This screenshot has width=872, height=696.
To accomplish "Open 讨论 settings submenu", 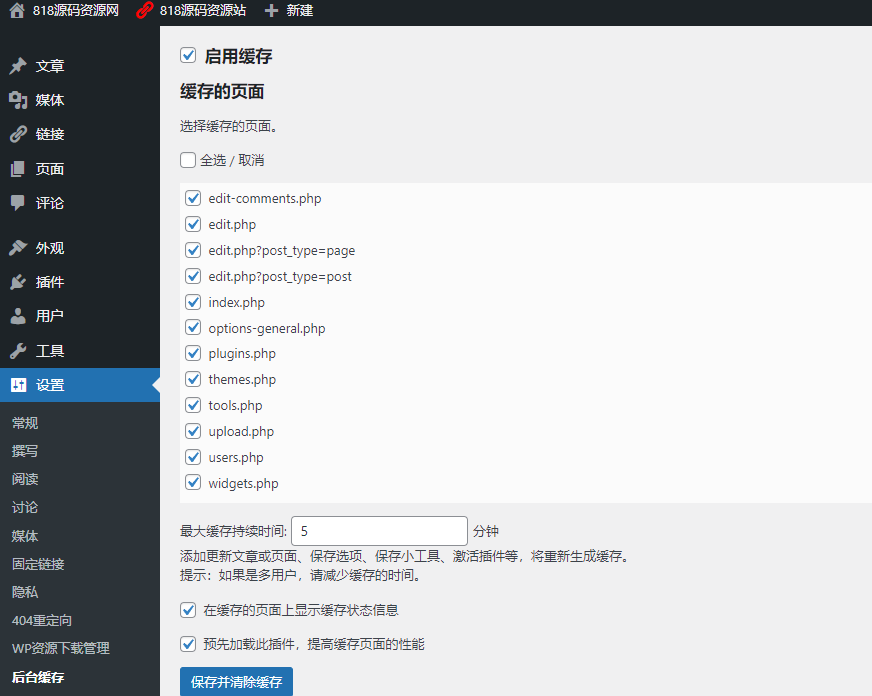I will (25, 508).
